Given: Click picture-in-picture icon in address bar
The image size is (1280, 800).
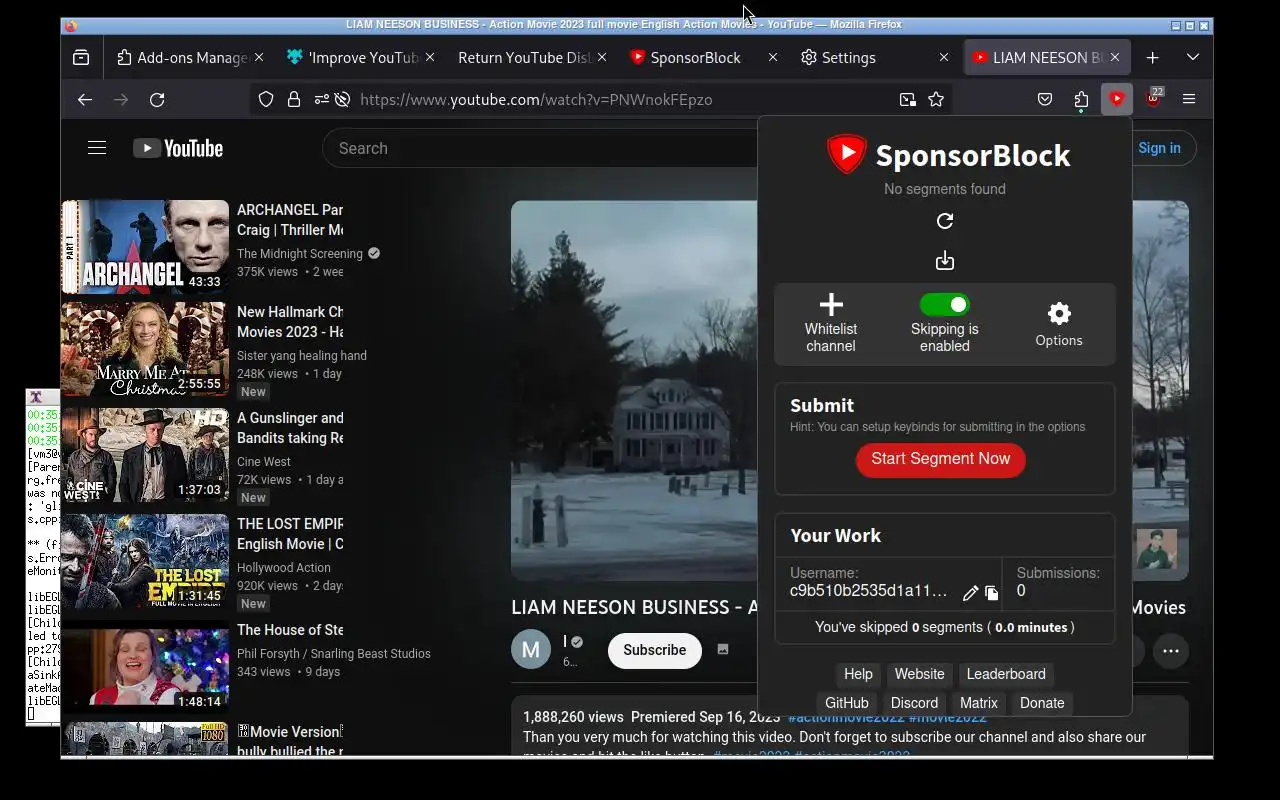Looking at the screenshot, I should pos(907,99).
